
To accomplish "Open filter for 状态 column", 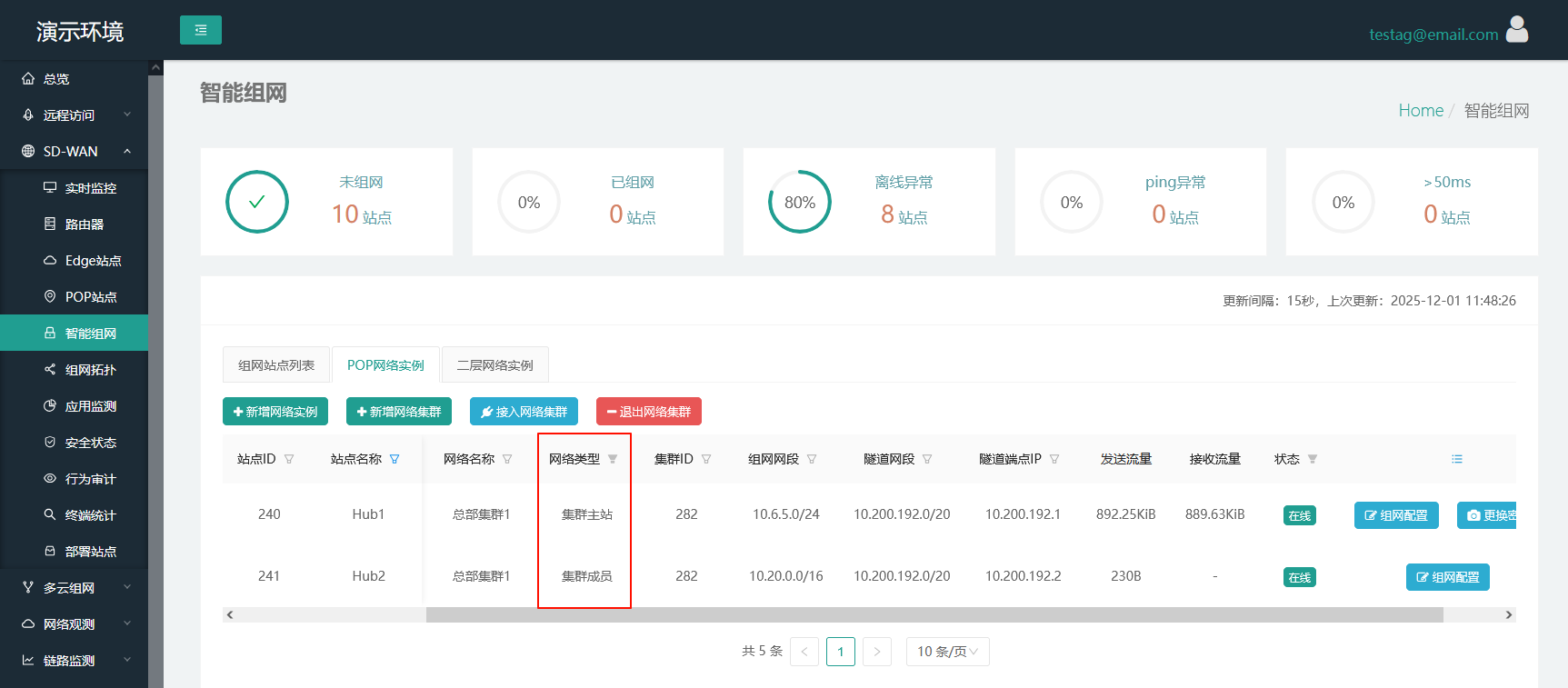I will pyautogui.click(x=1313, y=459).
